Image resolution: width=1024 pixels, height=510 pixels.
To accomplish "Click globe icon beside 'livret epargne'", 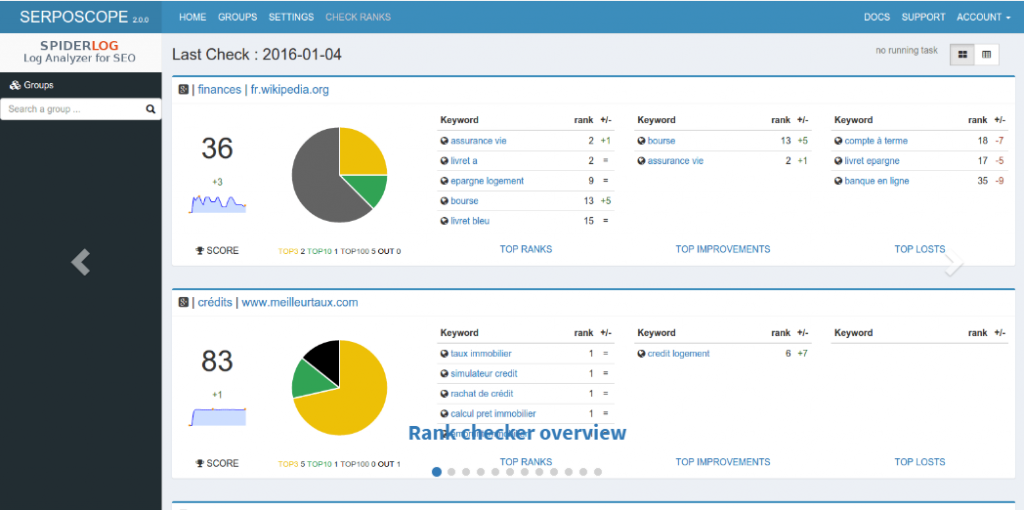I will 839,161.
